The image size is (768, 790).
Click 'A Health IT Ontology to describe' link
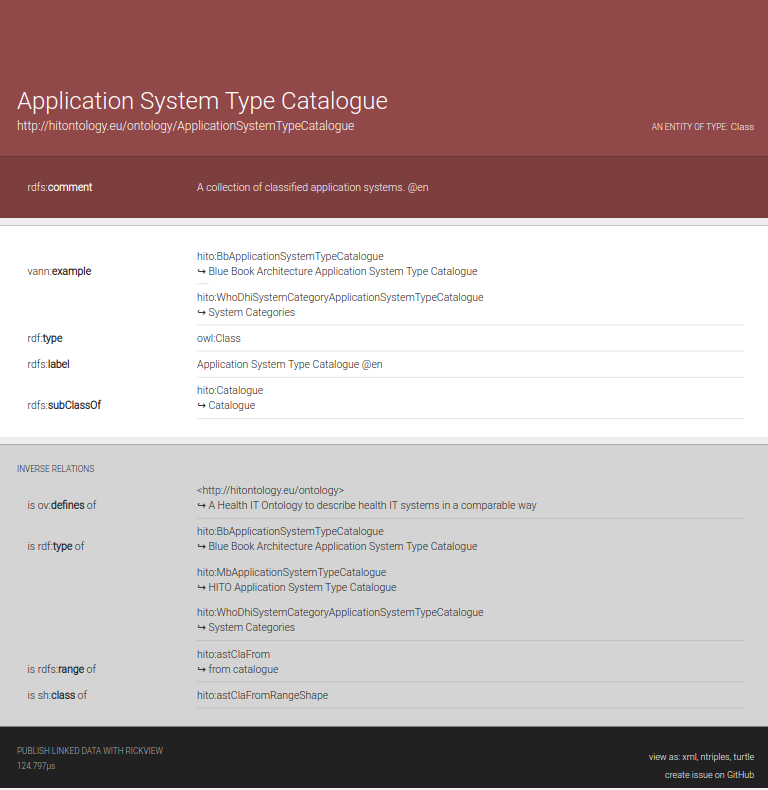(372, 505)
